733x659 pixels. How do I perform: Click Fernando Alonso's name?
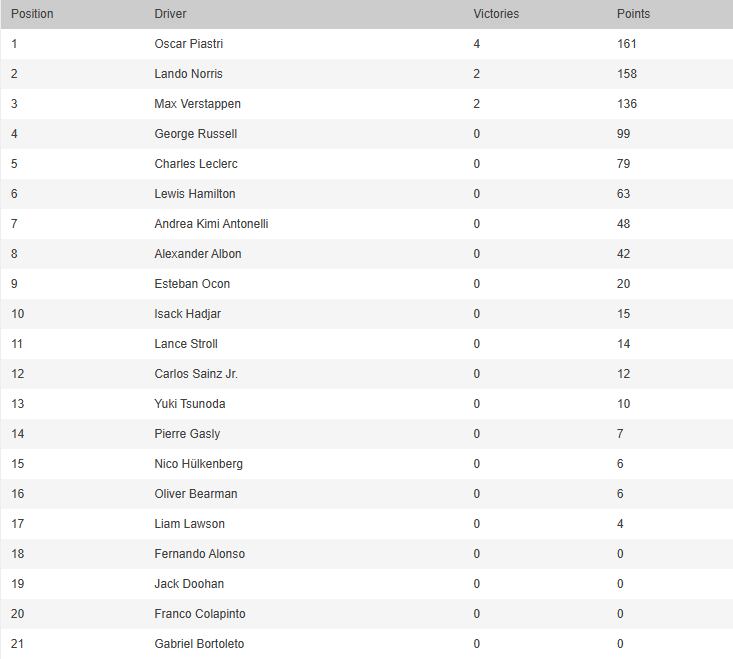199,554
